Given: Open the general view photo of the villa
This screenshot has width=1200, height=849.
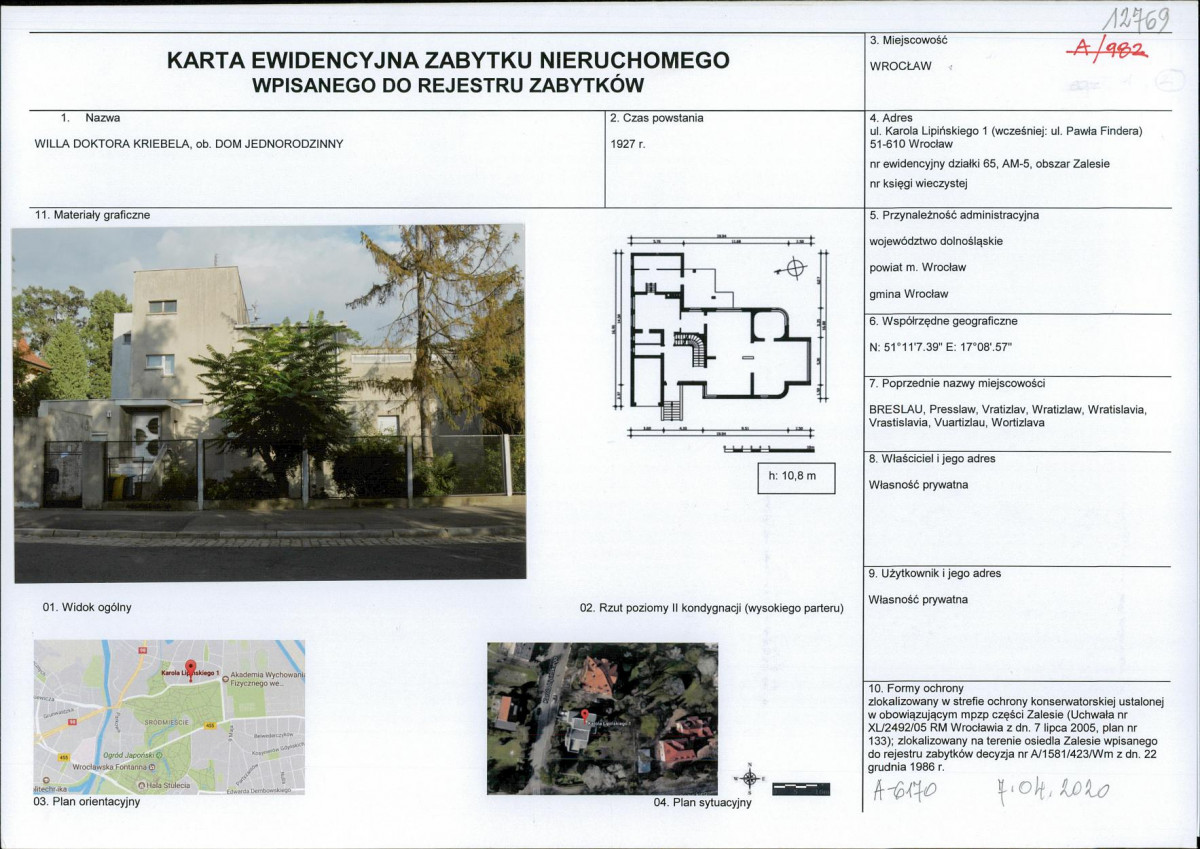Looking at the screenshot, I should tap(269, 403).
